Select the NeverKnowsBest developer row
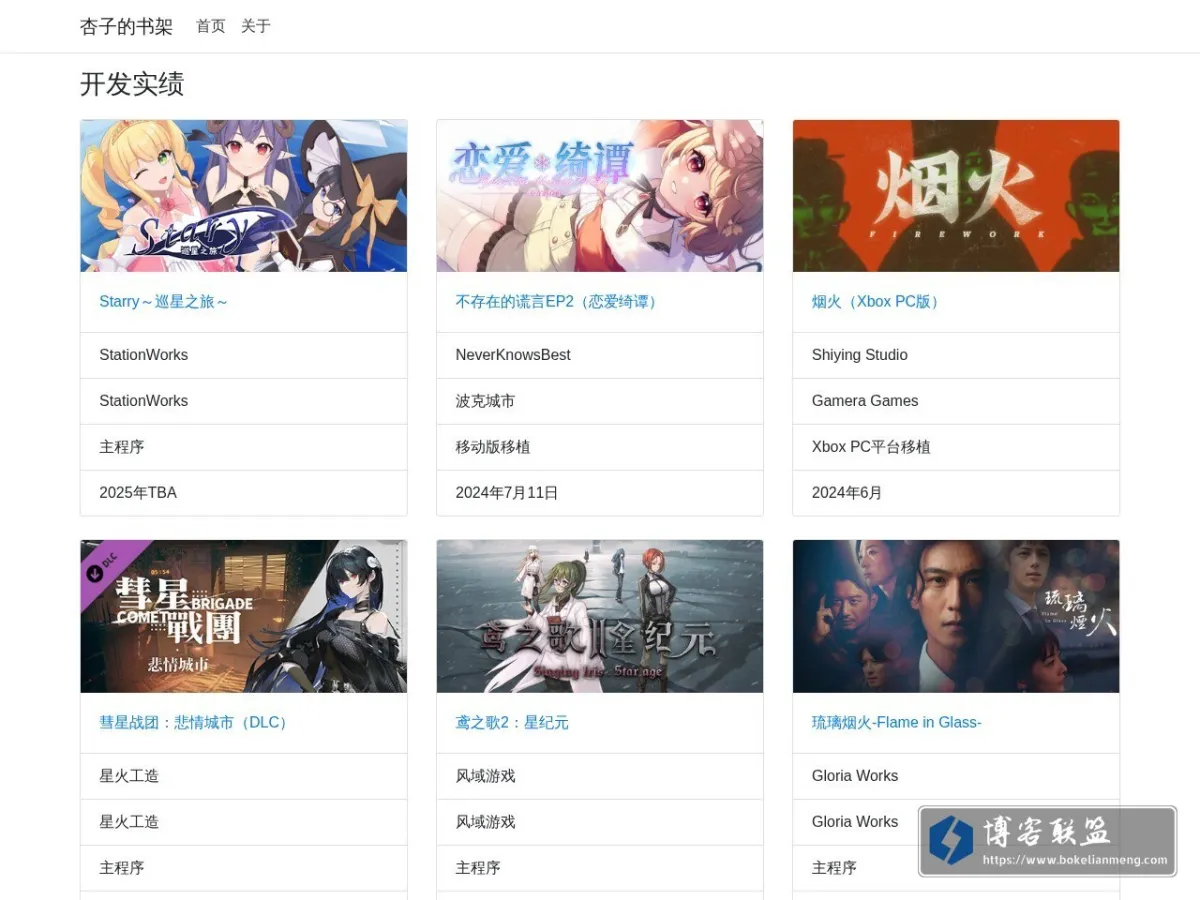1200x900 pixels. click(600, 355)
